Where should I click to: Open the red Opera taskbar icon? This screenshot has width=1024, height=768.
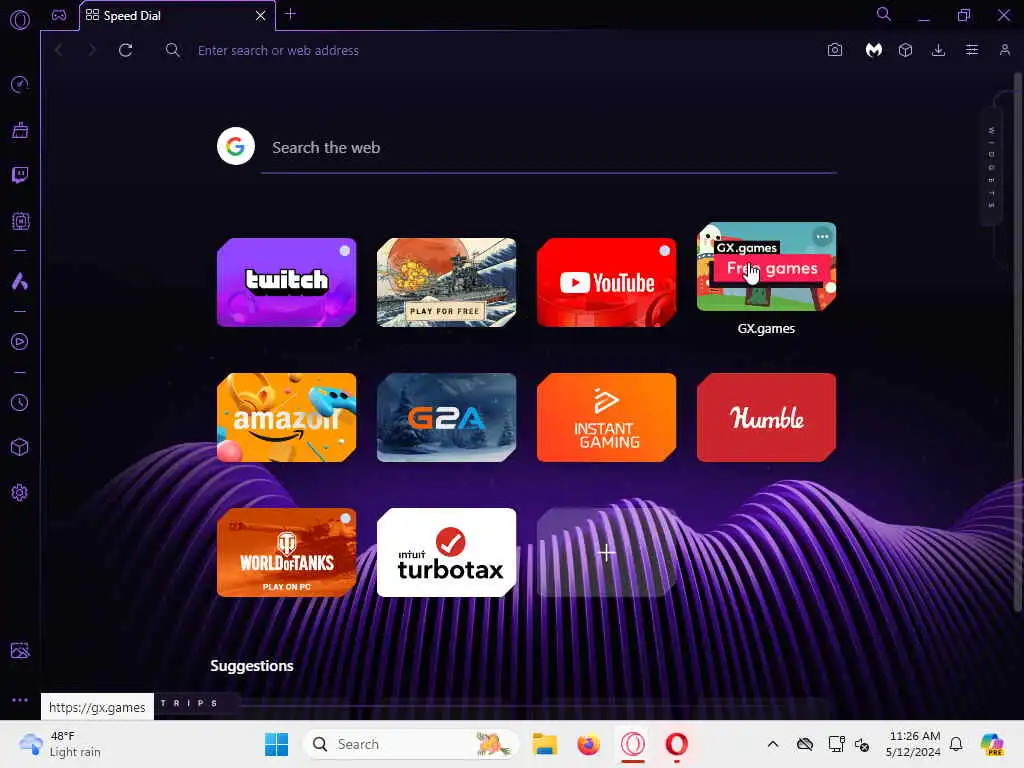pyautogui.click(x=677, y=744)
